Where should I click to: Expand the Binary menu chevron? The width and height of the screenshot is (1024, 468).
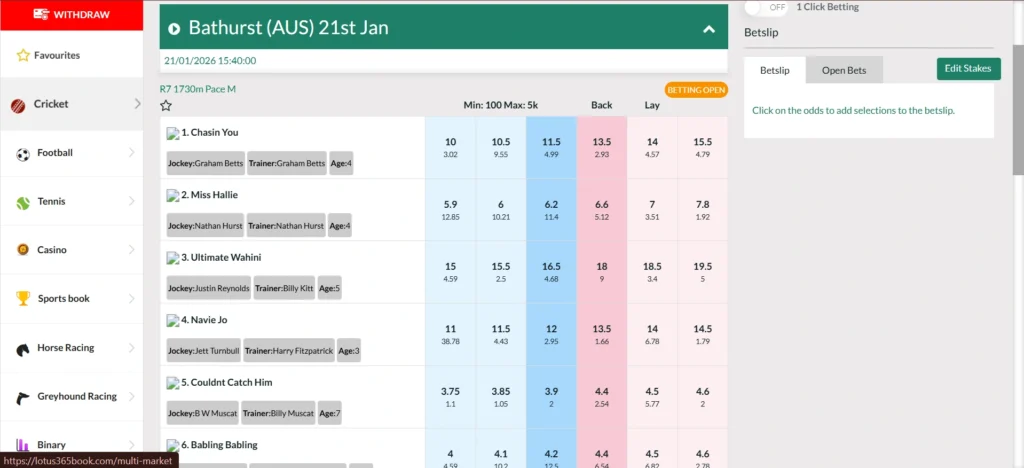click(x=131, y=445)
